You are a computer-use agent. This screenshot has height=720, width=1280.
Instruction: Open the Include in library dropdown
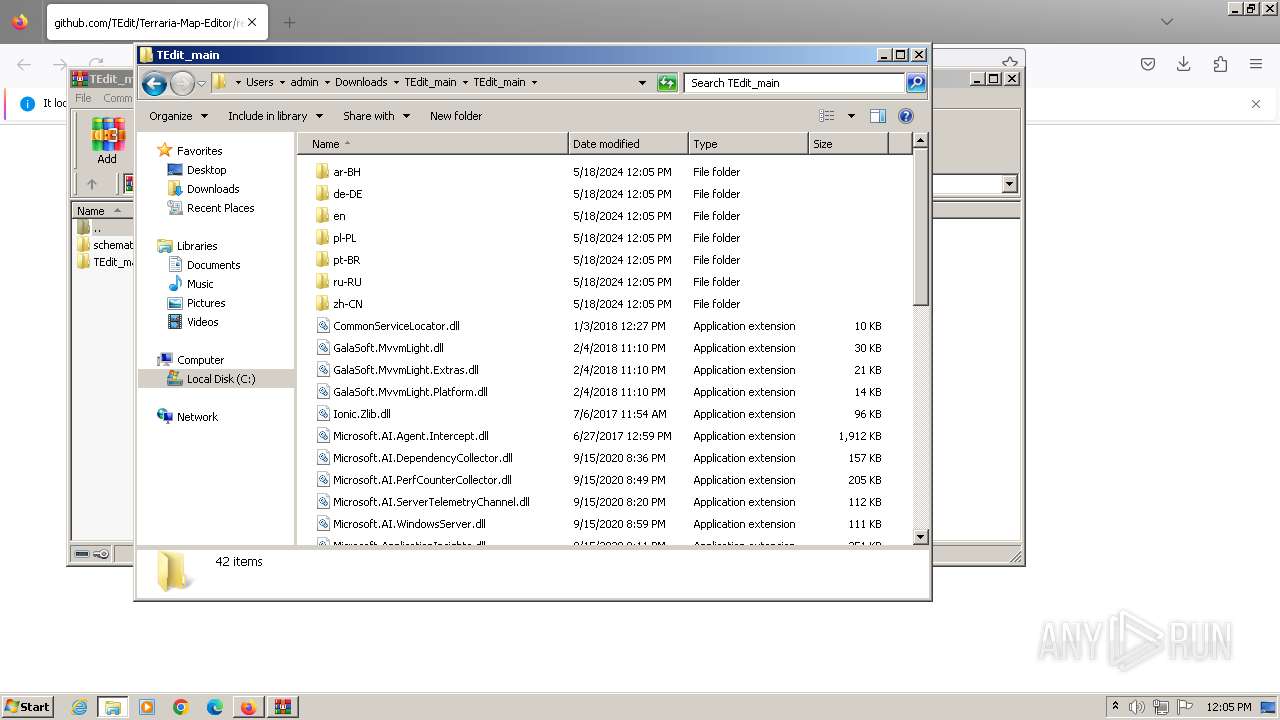point(275,116)
